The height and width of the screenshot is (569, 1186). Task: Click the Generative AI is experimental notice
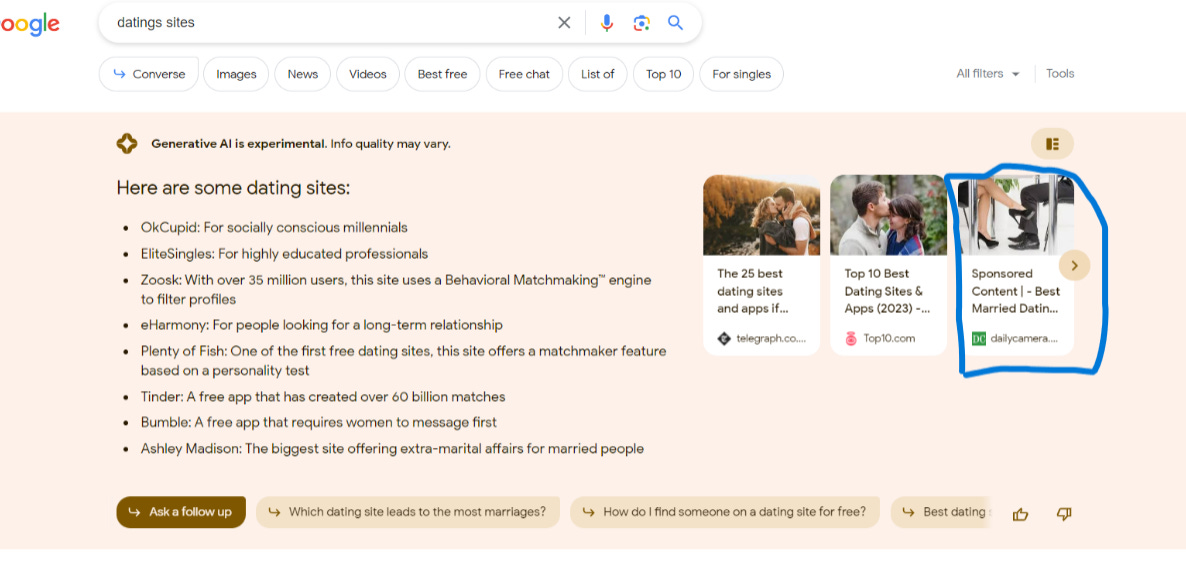point(301,144)
